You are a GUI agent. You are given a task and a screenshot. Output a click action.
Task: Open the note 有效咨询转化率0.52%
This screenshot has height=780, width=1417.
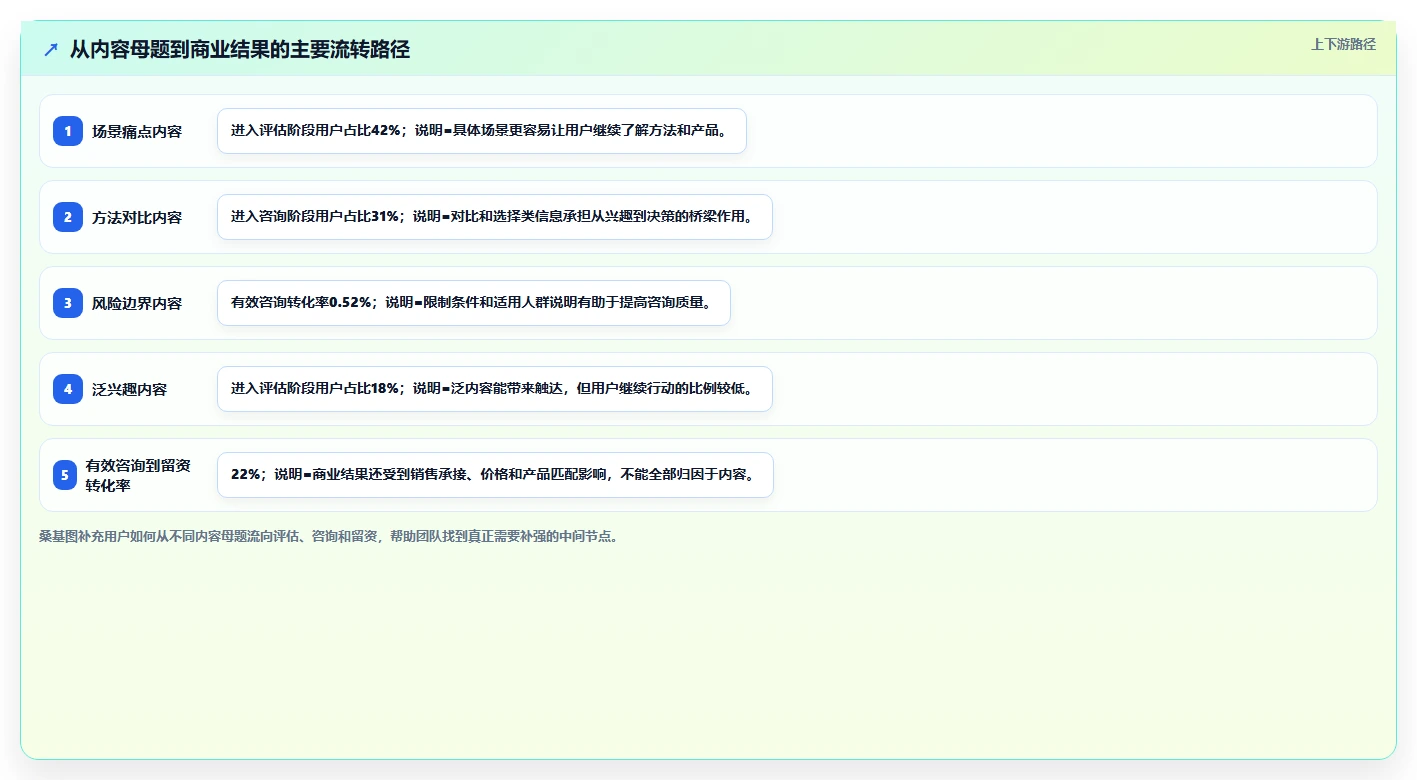(x=474, y=303)
